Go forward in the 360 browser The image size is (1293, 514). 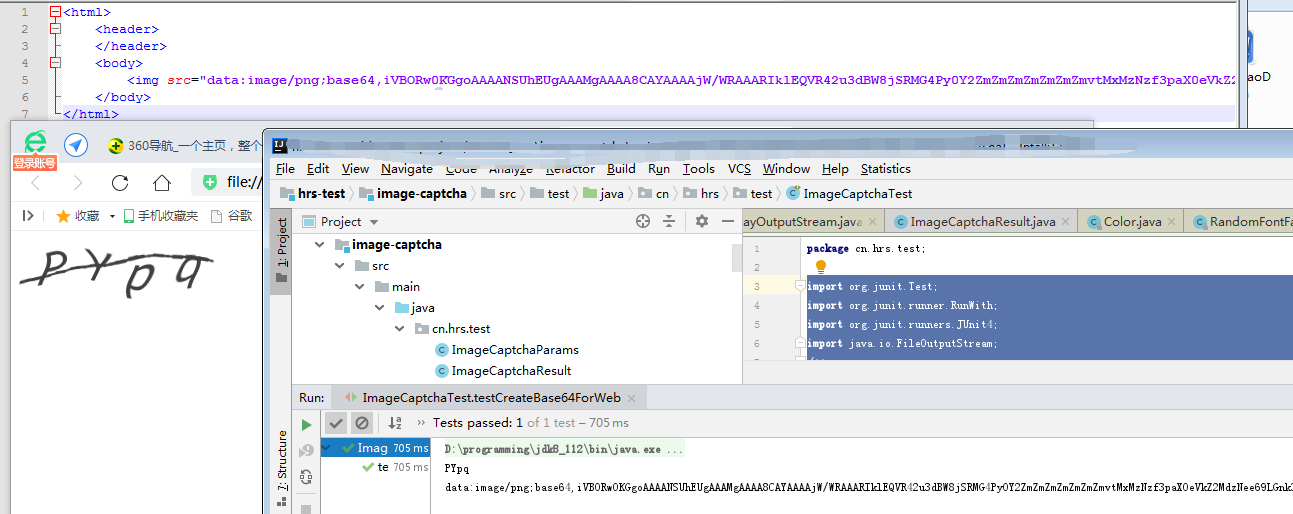78,182
